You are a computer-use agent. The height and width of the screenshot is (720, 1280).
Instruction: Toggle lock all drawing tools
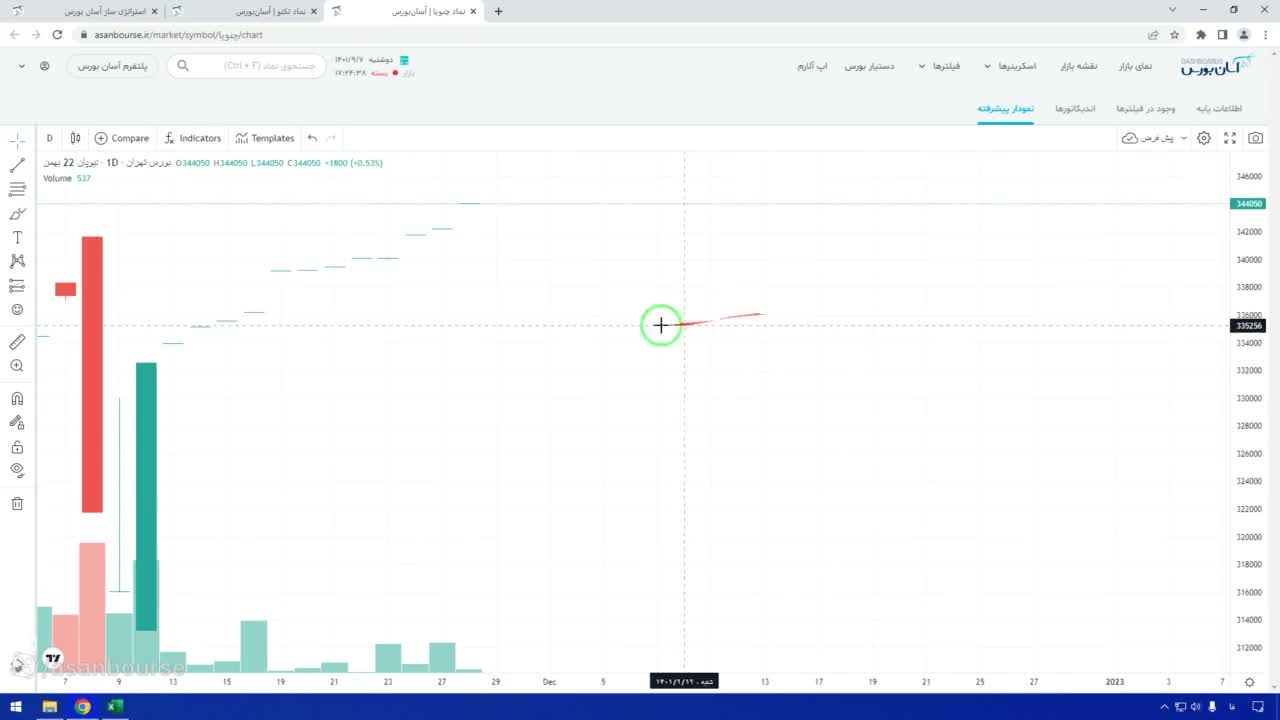pyautogui.click(x=17, y=447)
